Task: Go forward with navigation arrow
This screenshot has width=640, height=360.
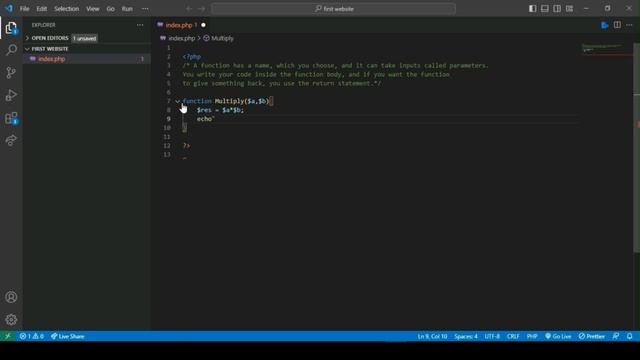Action: tap(202, 9)
